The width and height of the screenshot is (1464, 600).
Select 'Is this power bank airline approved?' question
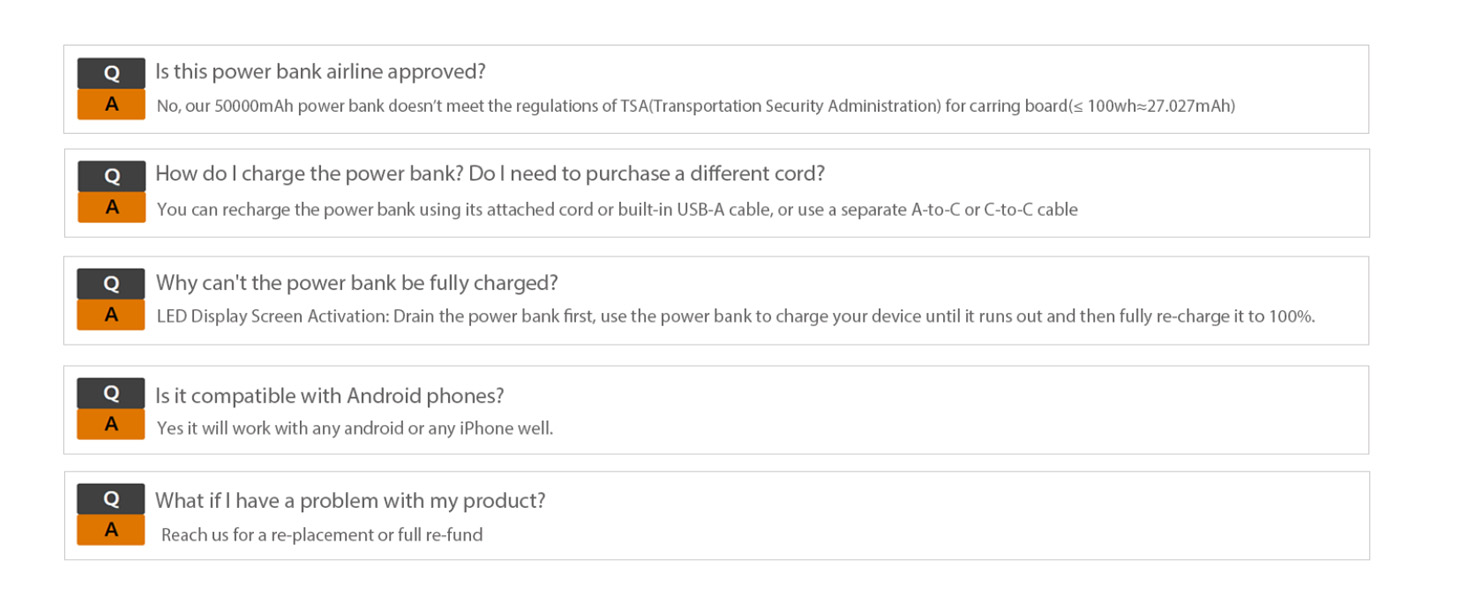320,72
